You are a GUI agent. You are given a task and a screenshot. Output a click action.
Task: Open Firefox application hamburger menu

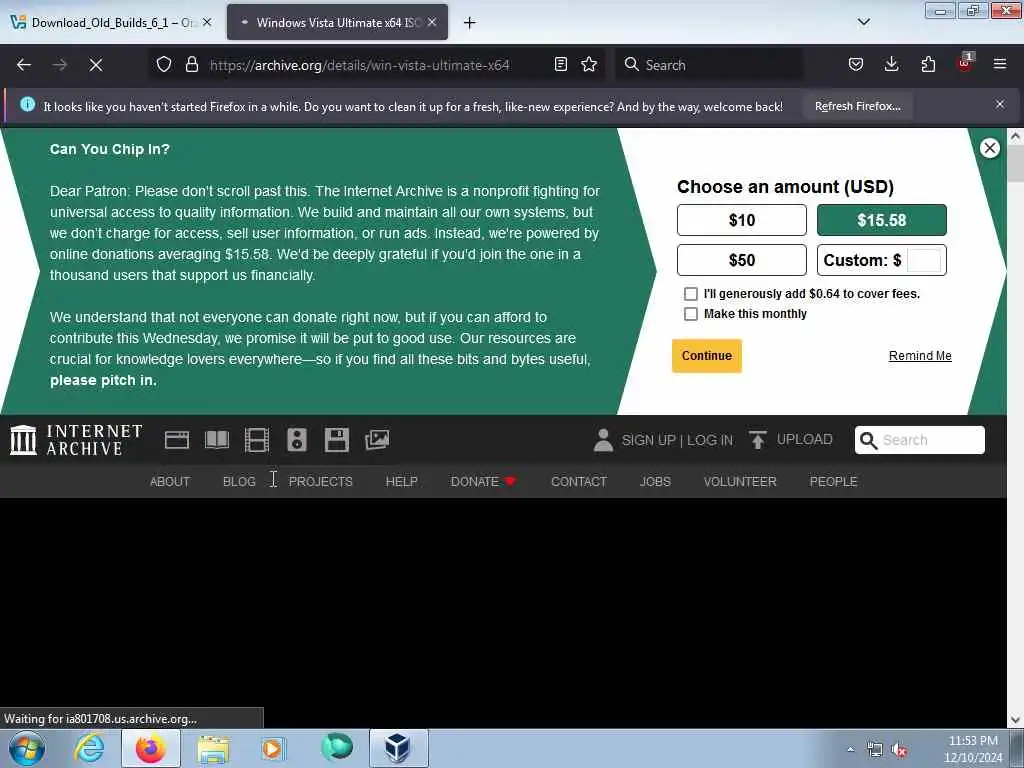[1000, 65]
